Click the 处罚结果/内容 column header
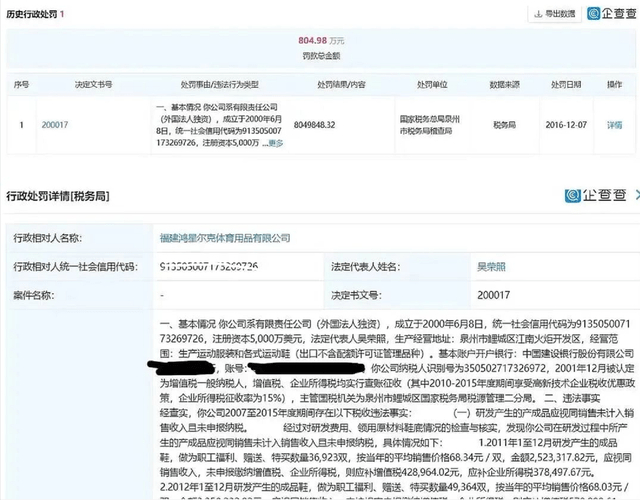The height and width of the screenshot is (500, 640). tap(341, 84)
